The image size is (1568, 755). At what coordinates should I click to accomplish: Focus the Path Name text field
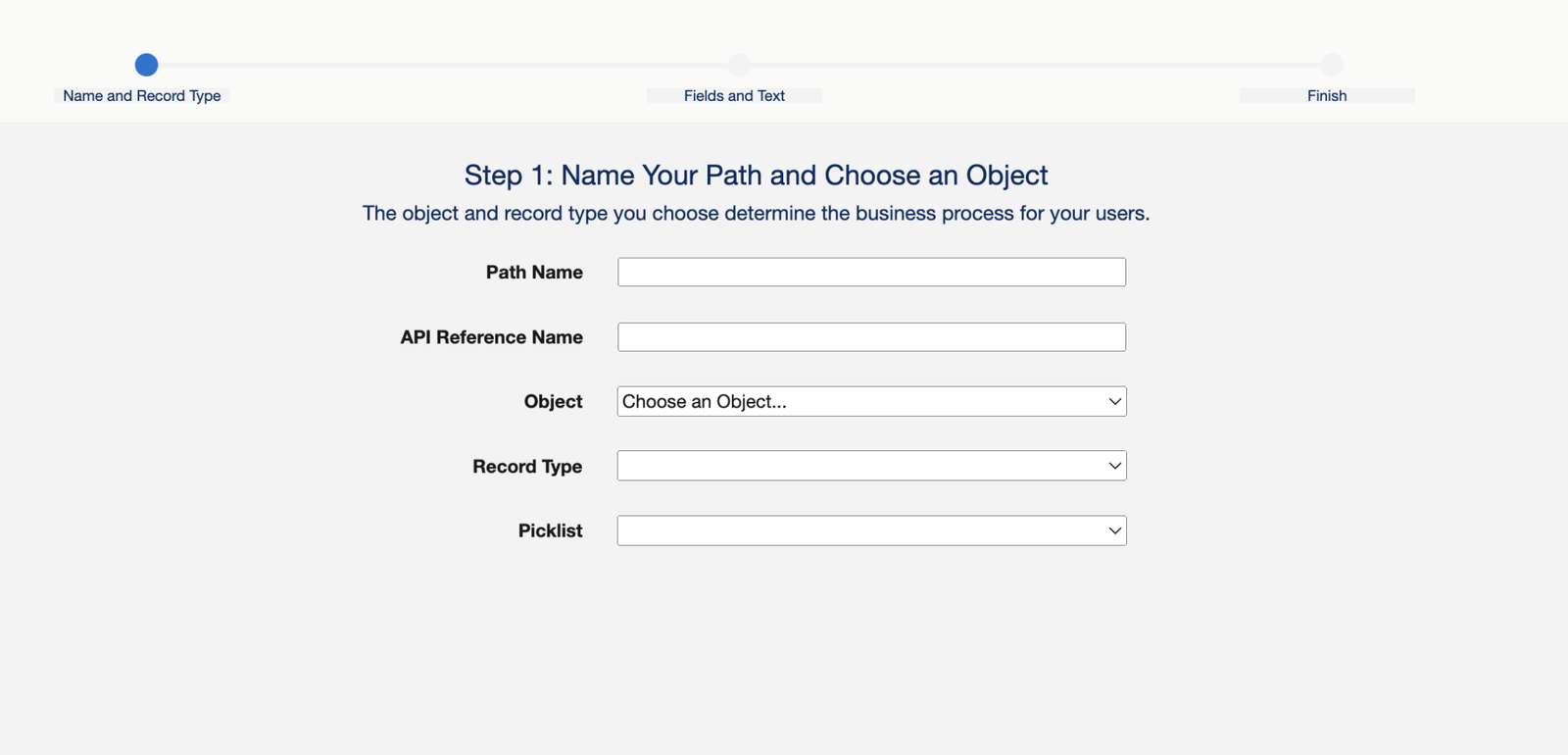click(x=871, y=273)
